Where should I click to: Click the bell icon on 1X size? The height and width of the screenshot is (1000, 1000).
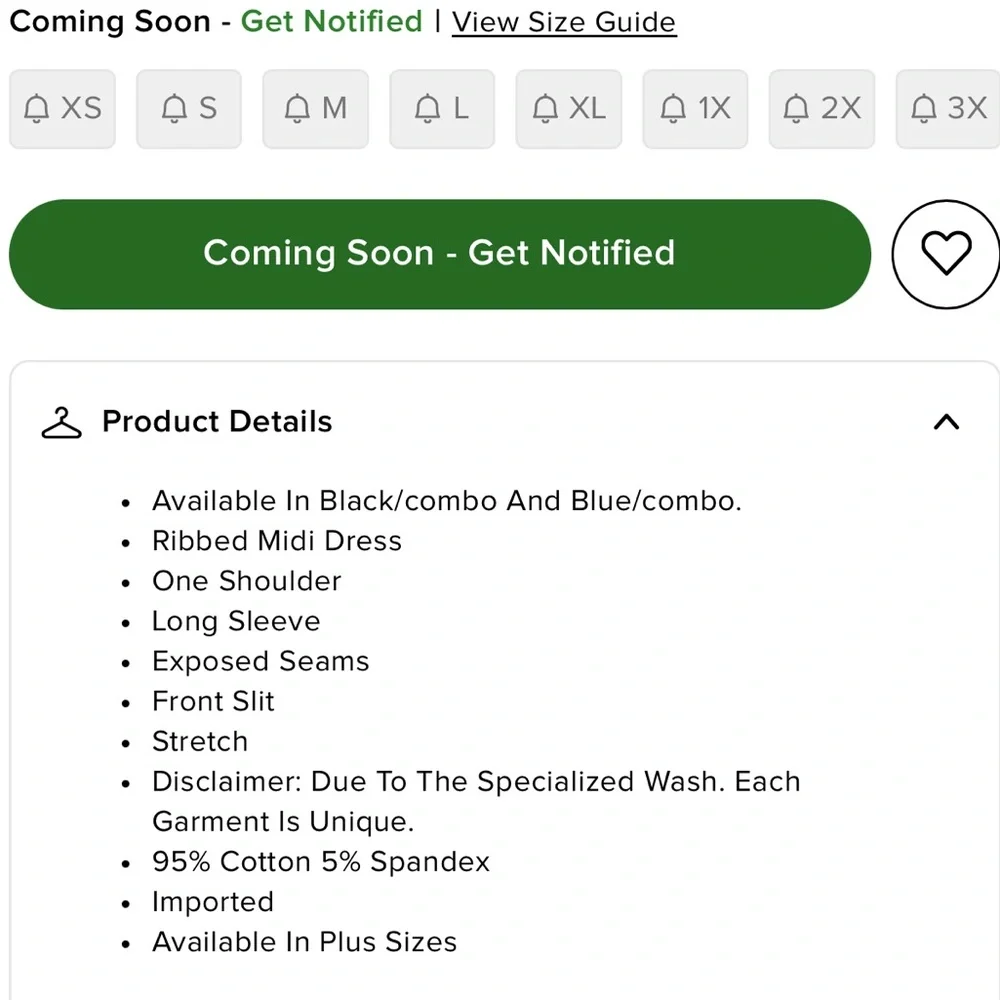[x=673, y=108]
